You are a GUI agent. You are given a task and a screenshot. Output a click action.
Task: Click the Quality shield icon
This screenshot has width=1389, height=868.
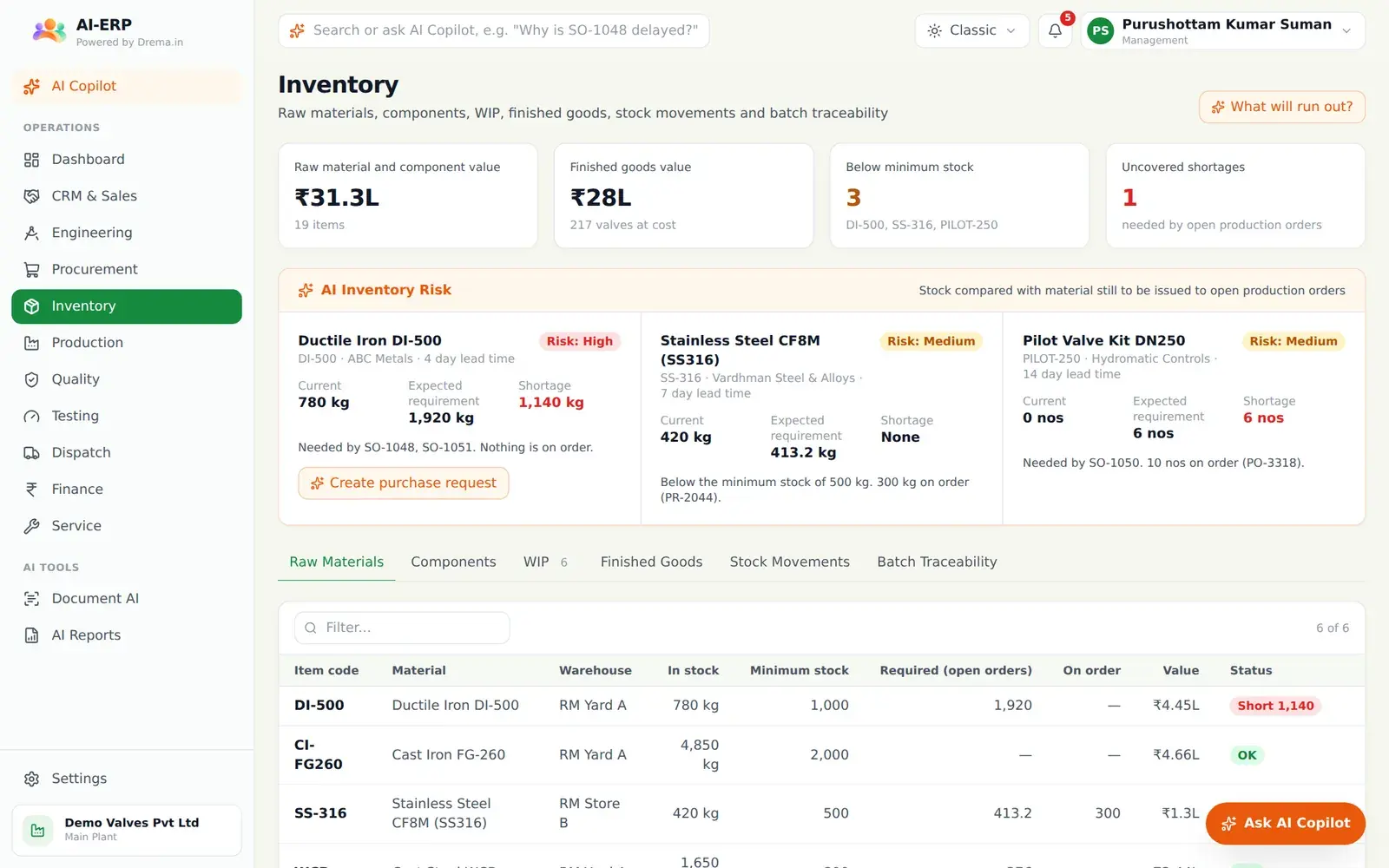(32, 379)
